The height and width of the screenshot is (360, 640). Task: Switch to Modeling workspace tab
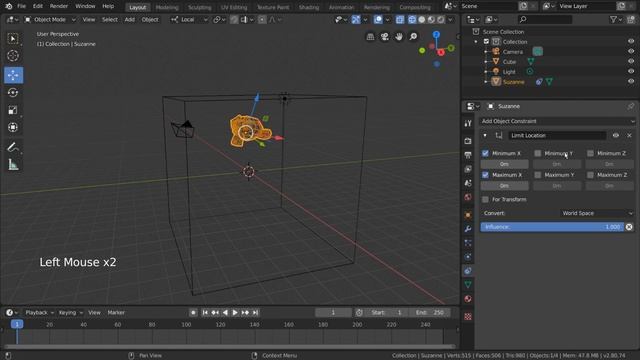pos(167,7)
